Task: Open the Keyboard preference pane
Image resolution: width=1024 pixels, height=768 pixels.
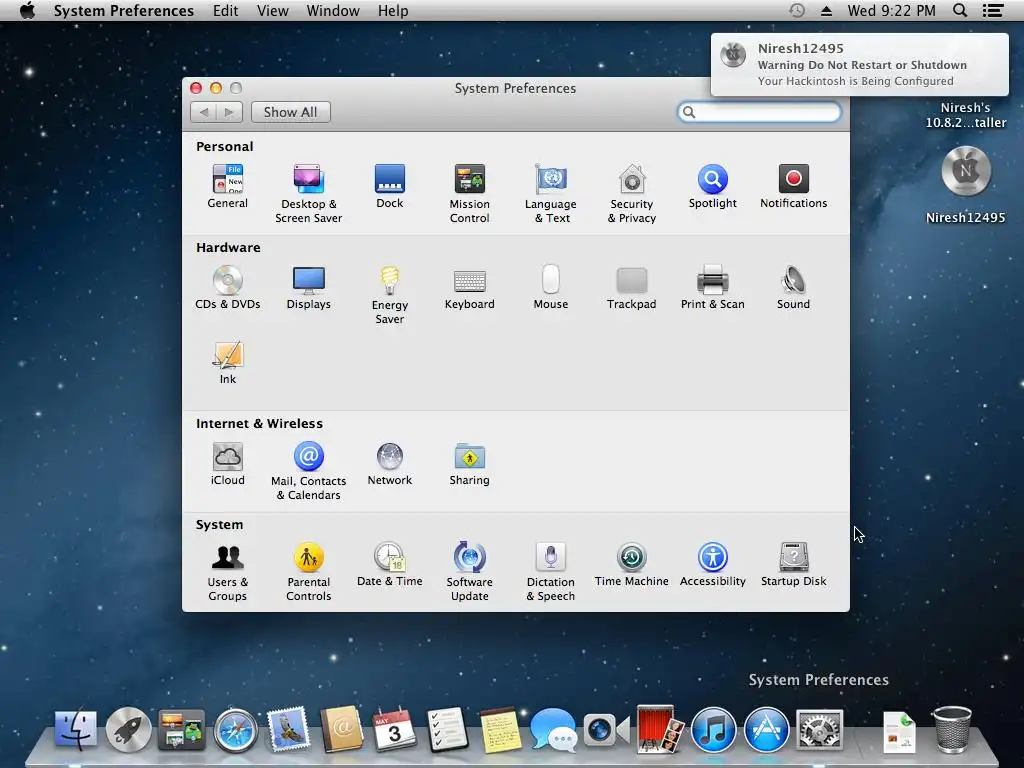Action: (470, 288)
